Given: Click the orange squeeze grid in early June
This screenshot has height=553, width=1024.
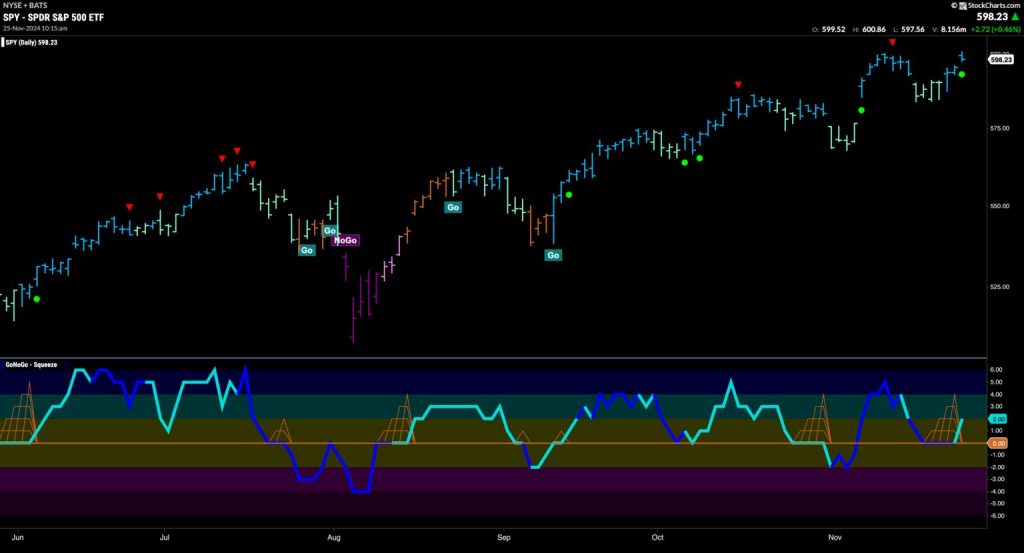Looking at the screenshot, I should 18,413.
